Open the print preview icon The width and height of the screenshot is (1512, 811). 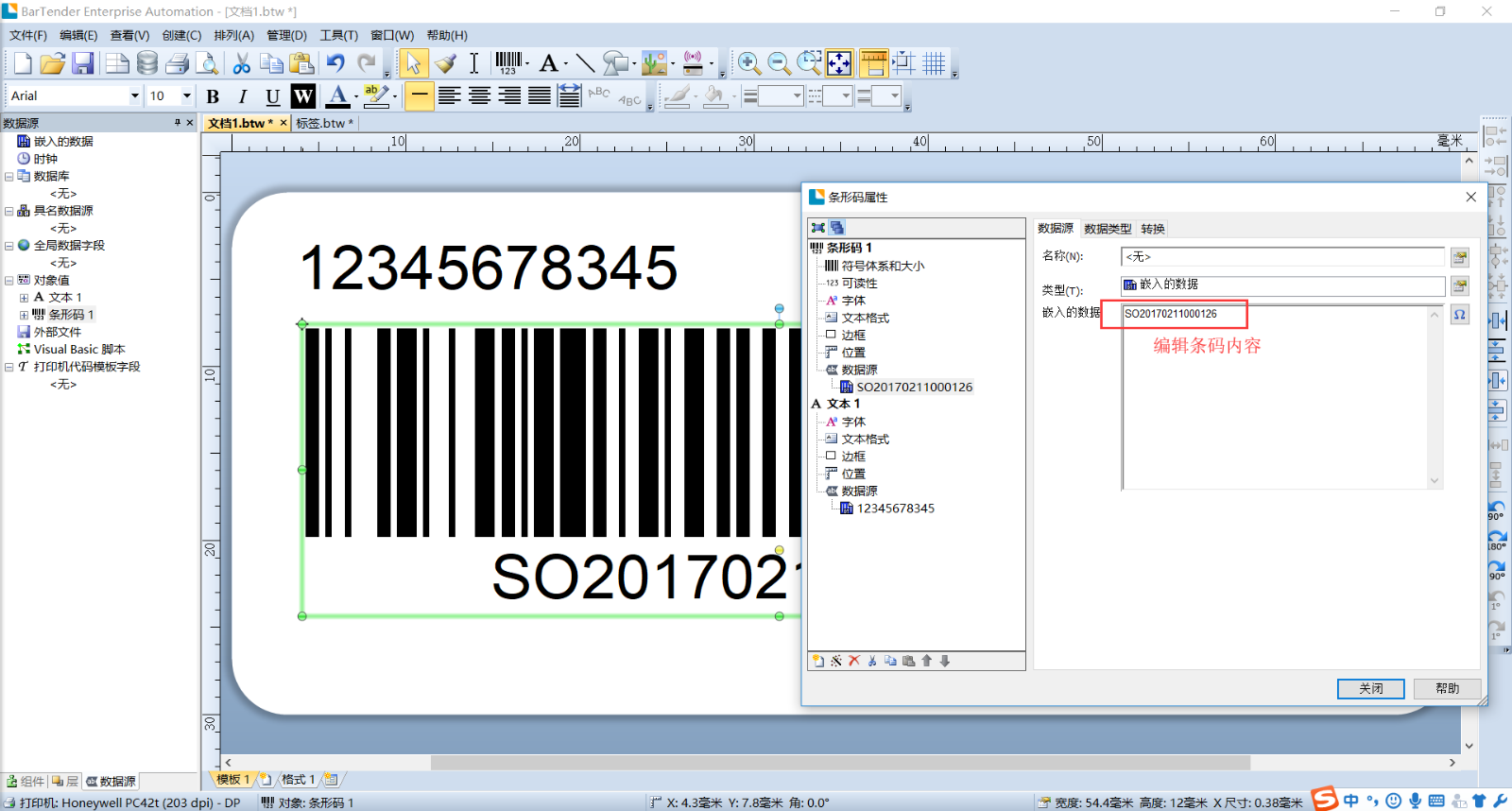(207, 63)
